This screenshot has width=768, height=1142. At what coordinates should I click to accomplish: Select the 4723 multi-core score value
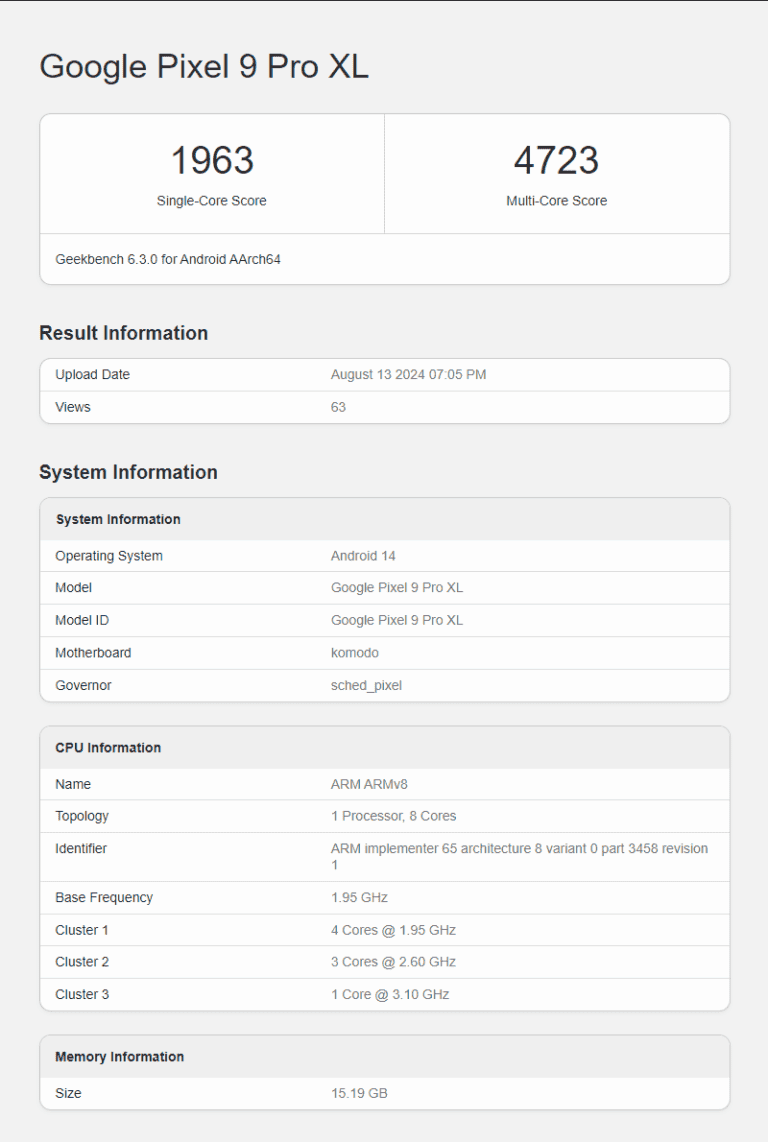[x=556, y=161]
